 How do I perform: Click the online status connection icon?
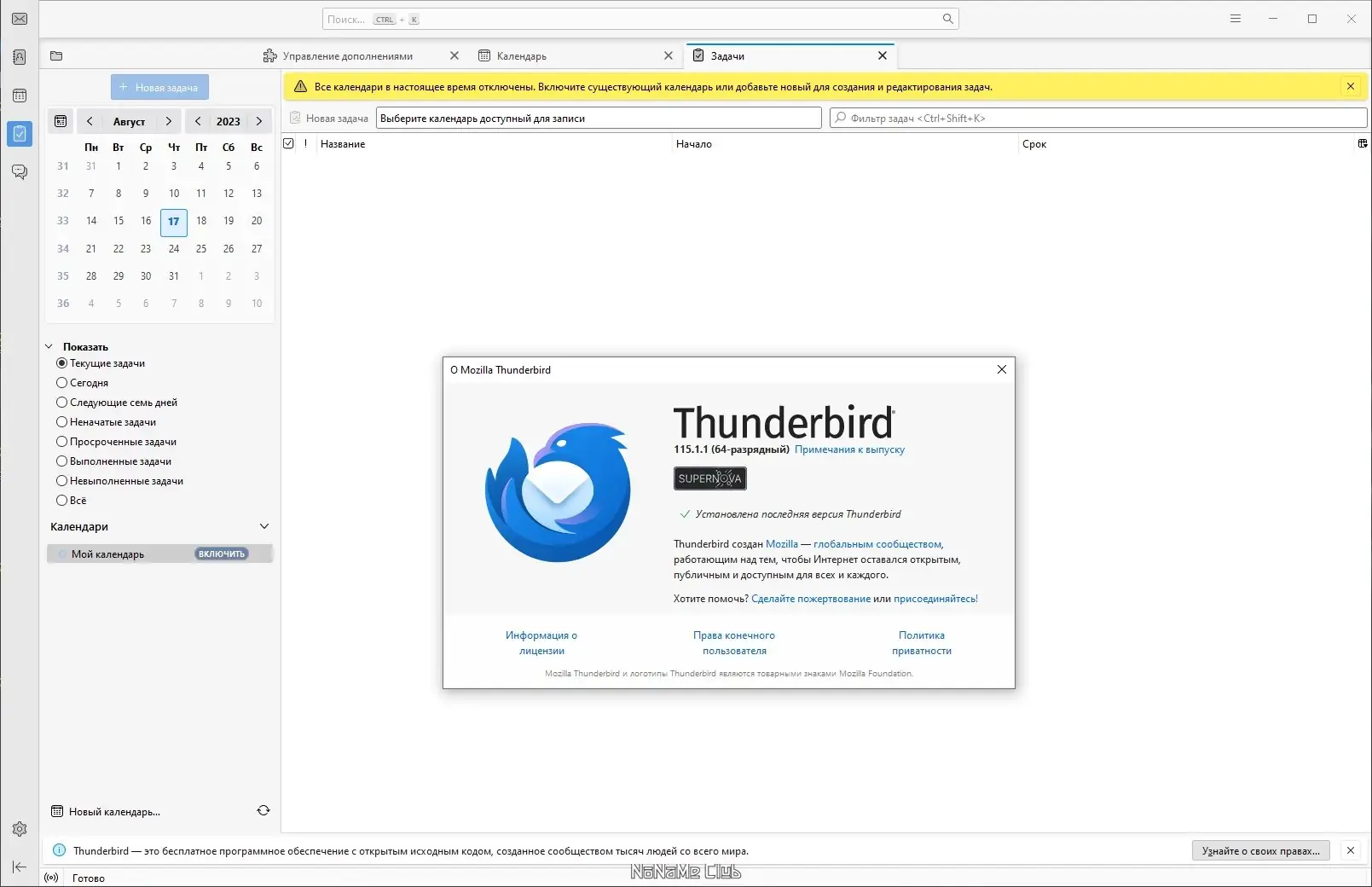click(51, 878)
